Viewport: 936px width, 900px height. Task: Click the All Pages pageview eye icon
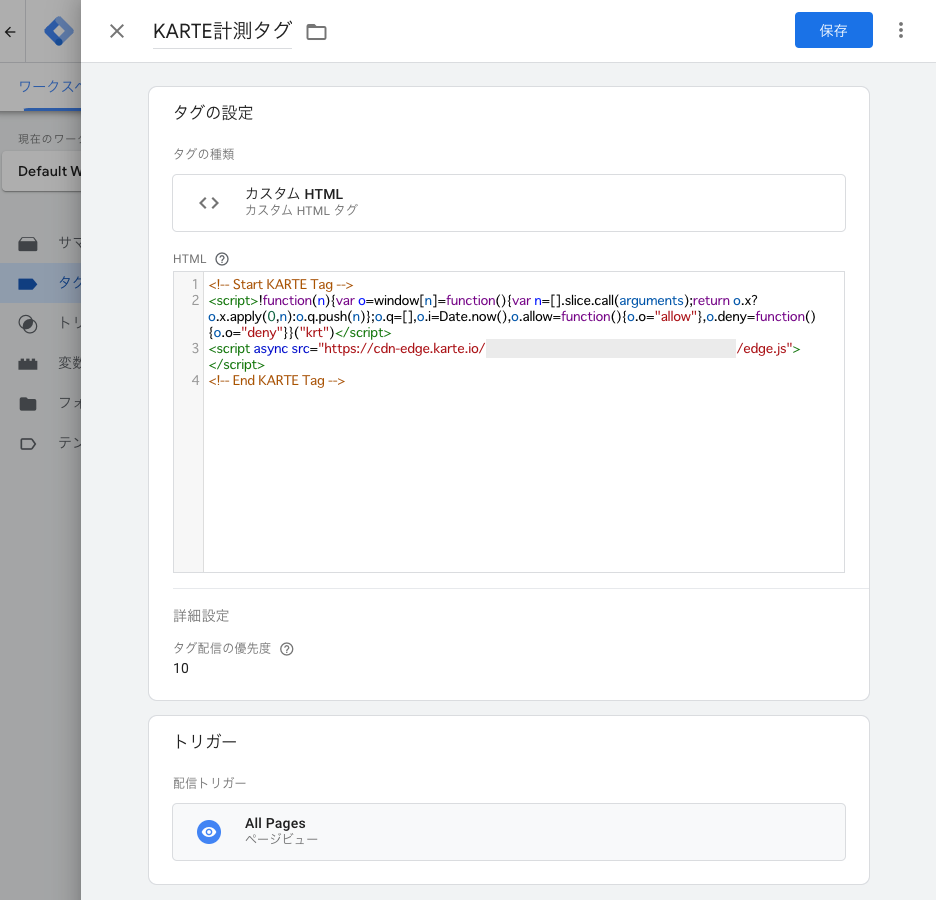(209, 832)
